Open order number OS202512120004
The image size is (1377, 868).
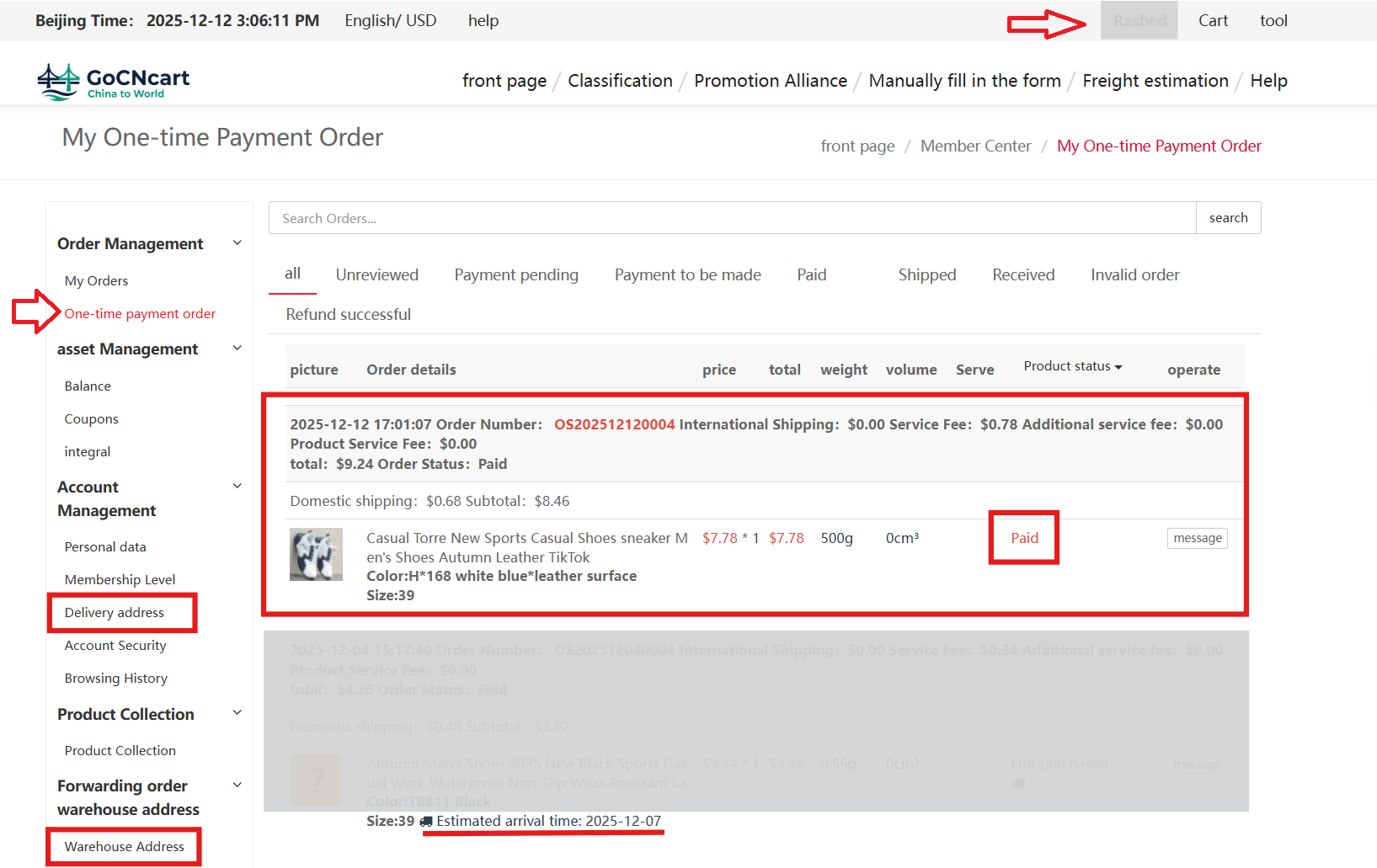click(x=614, y=424)
